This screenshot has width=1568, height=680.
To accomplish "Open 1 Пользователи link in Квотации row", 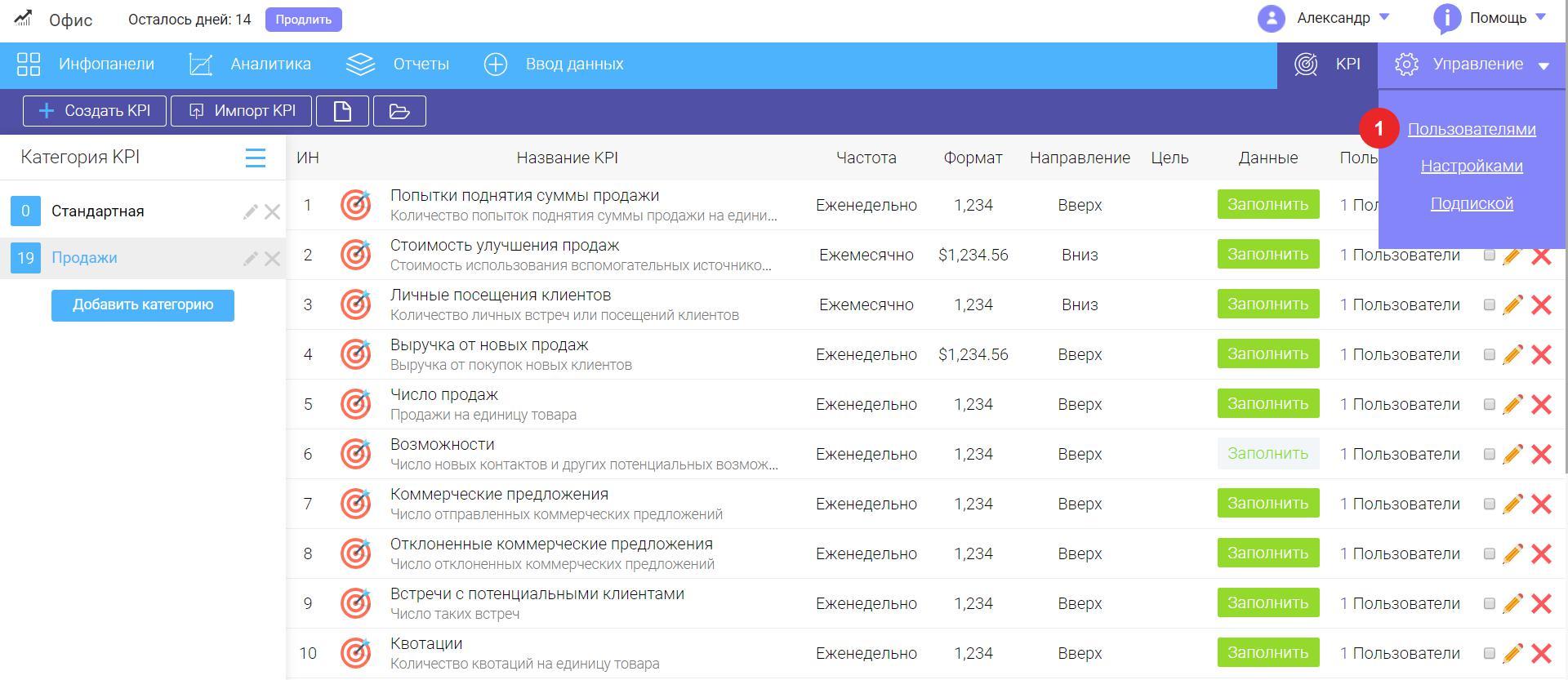I will [x=1400, y=654].
